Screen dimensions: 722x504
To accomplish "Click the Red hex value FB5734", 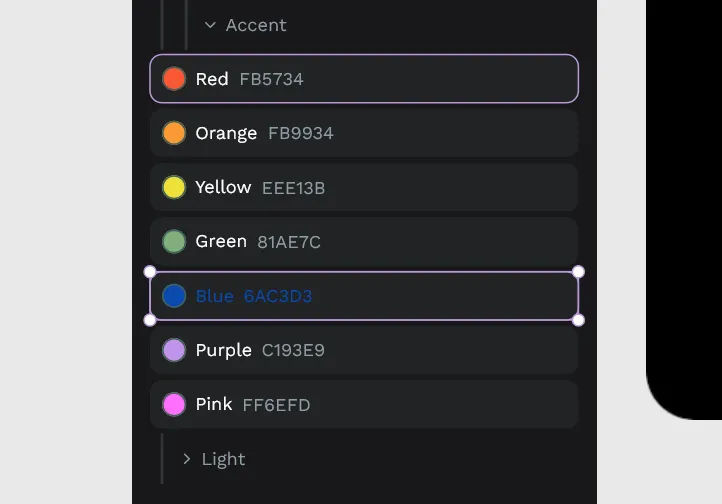I will (271, 79).
